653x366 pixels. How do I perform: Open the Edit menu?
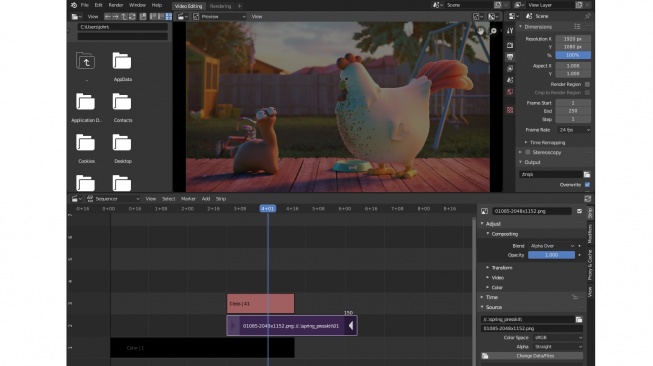point(98,5)
